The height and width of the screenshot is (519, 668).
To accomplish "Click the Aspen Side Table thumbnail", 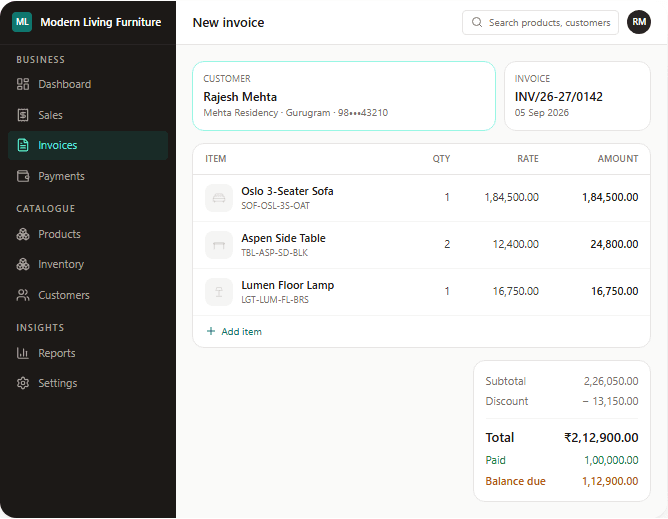I will [x=219, y=245].
